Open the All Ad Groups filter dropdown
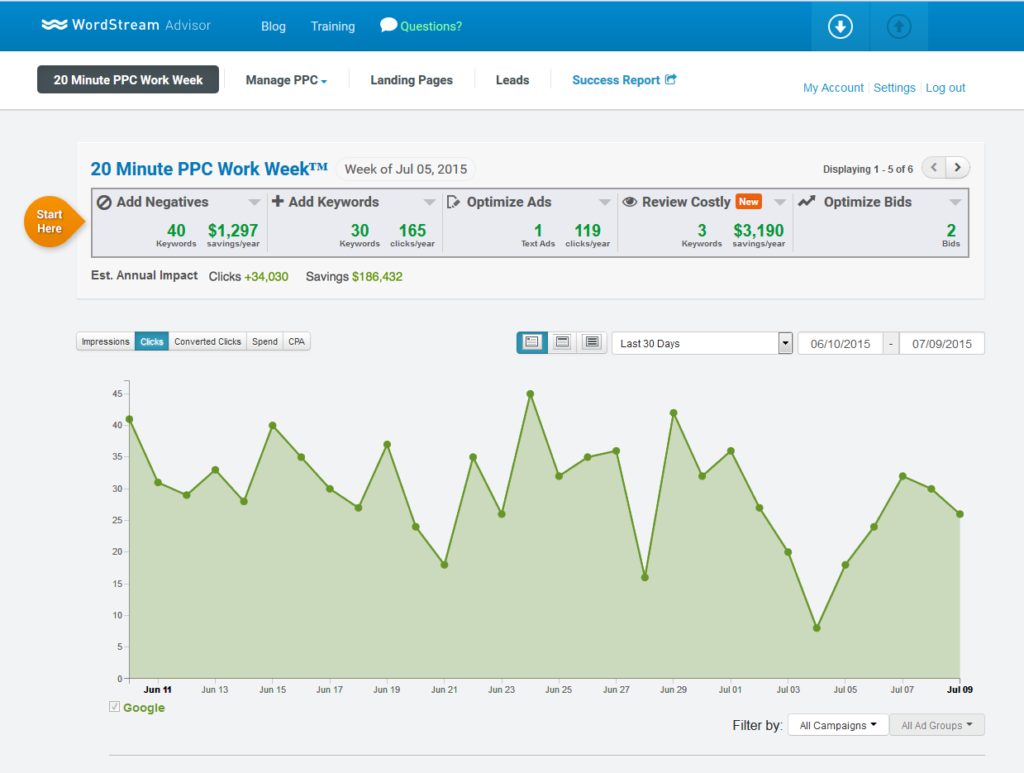Screen dimensions: 1024x773 tap(936, 725)
